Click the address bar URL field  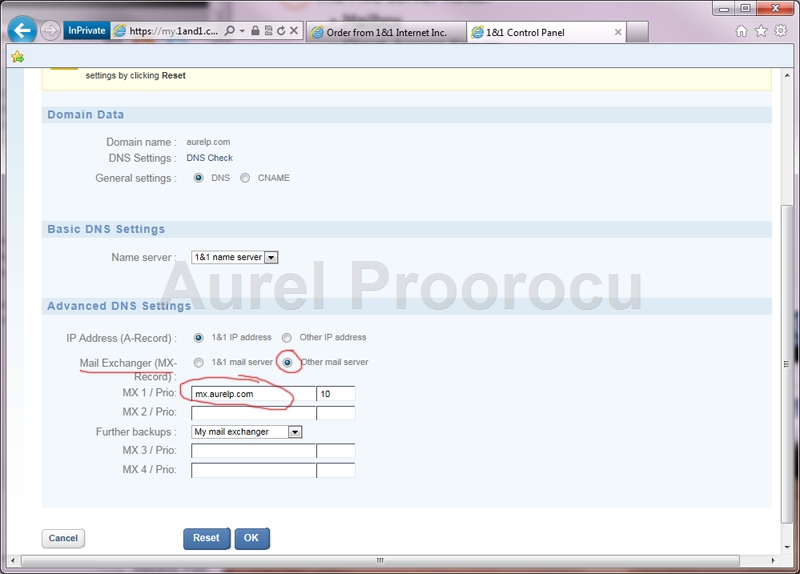(173, 31)
